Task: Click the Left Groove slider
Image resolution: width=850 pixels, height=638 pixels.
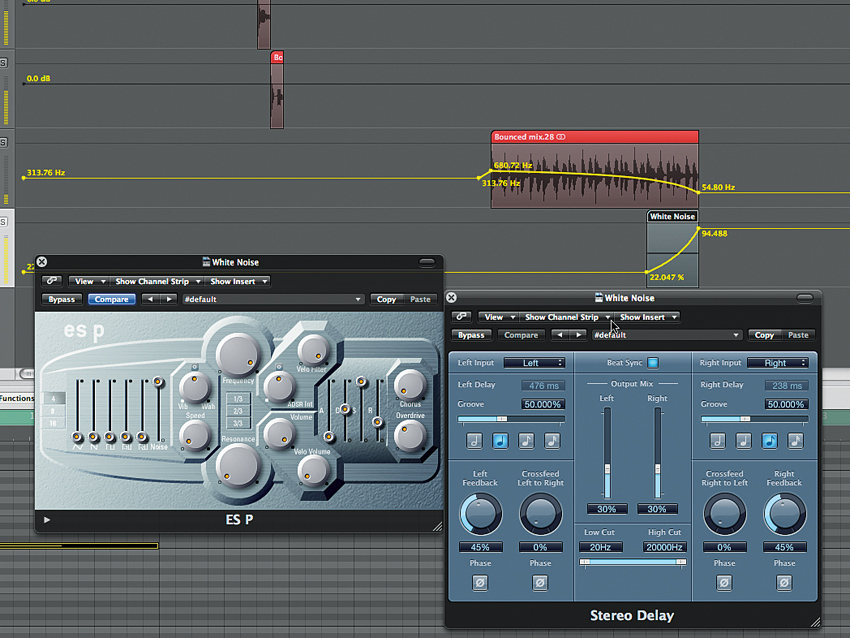Action: [511, 418]
